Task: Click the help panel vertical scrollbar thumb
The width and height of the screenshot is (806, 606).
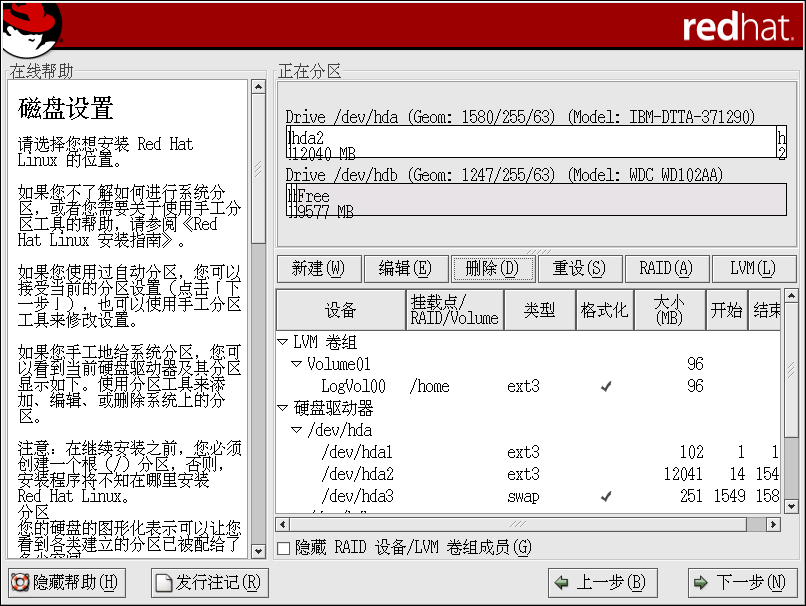Action: (x=259, y=169)
